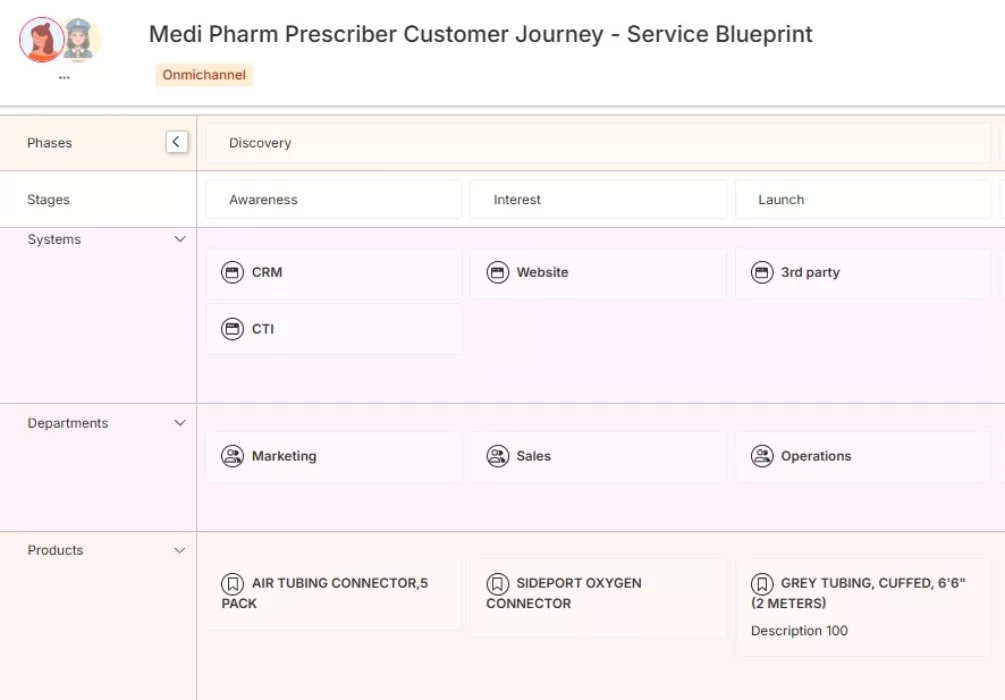Collapse the Departments section
Screen dimensions: 1005x700
tap(180, 422)
